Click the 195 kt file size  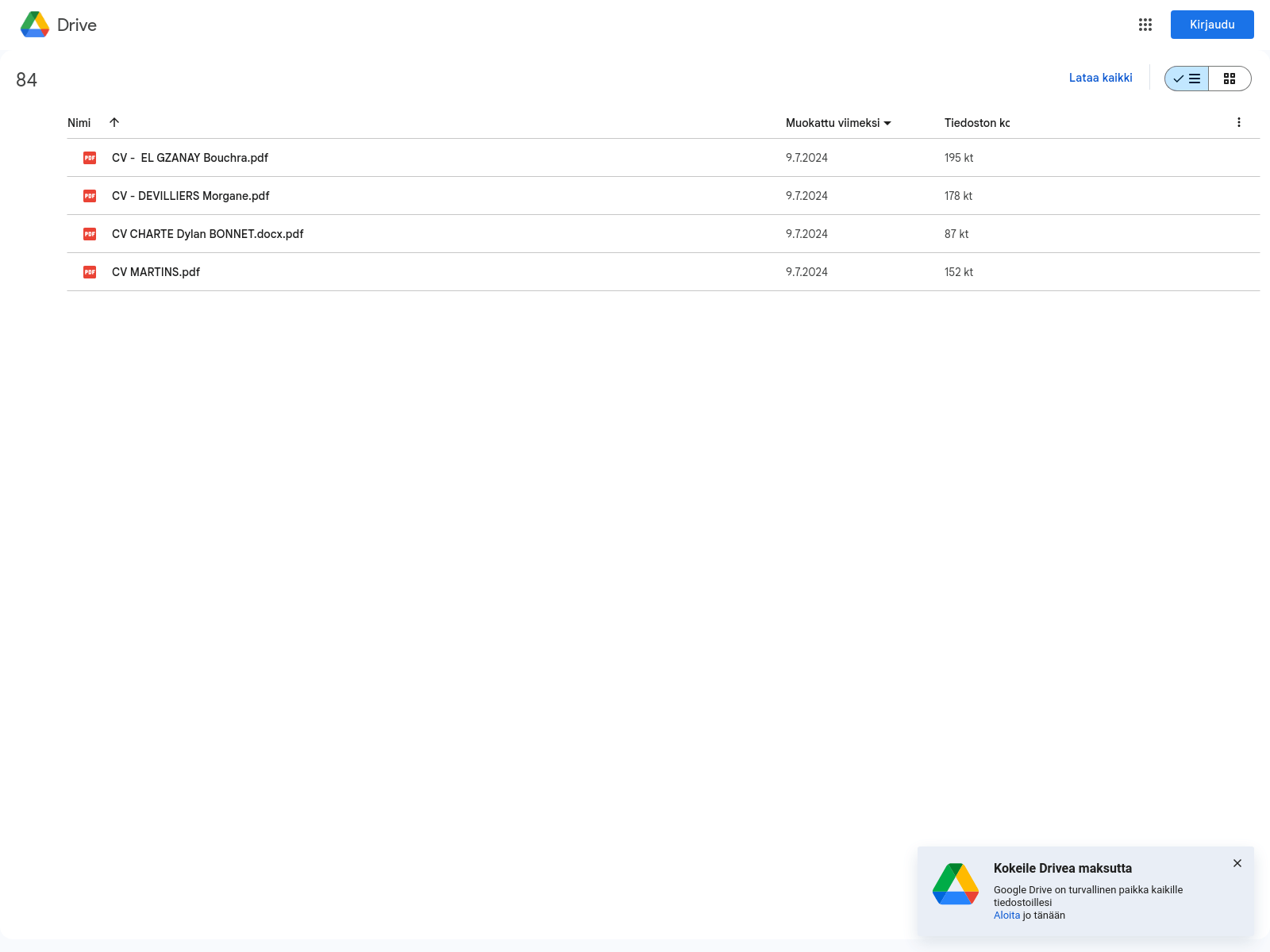click(959, 158)
